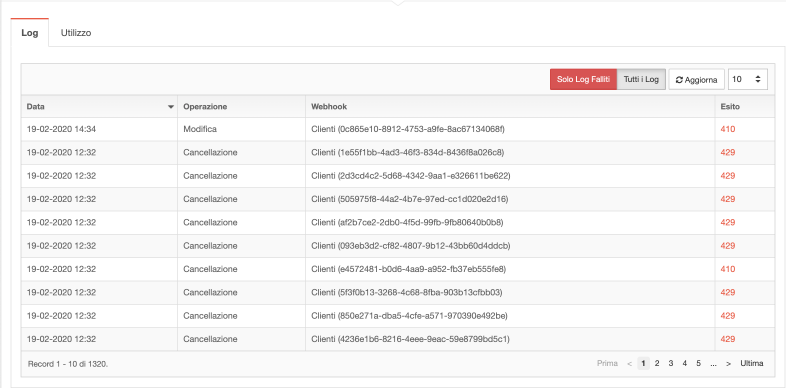Click the Aggiorna button
Image resolution: width=786 pixels, height=388 pixels.
coord(696,80)
